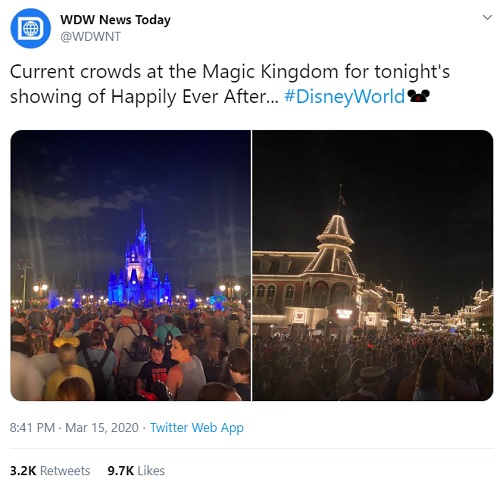The image size is (500, 482).
Task: Visit the @WDWNT handle link
Action: 90,36
